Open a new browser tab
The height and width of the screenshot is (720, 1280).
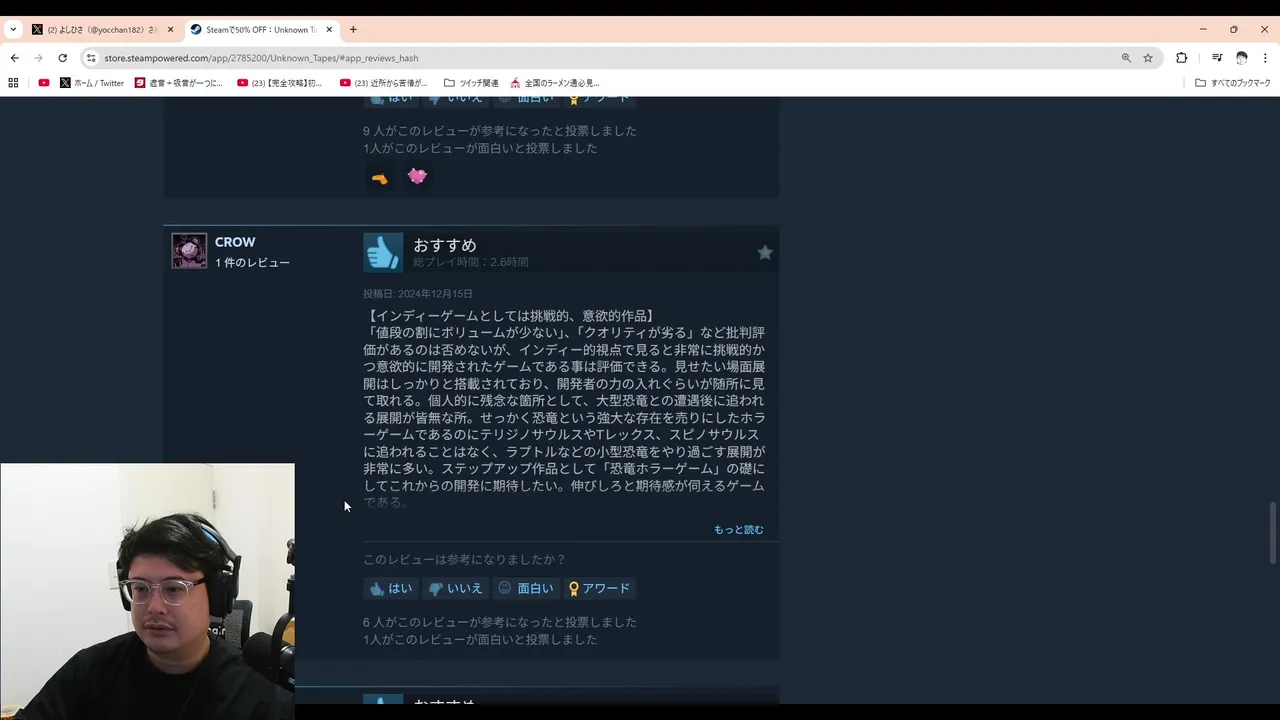coord(353,30)
